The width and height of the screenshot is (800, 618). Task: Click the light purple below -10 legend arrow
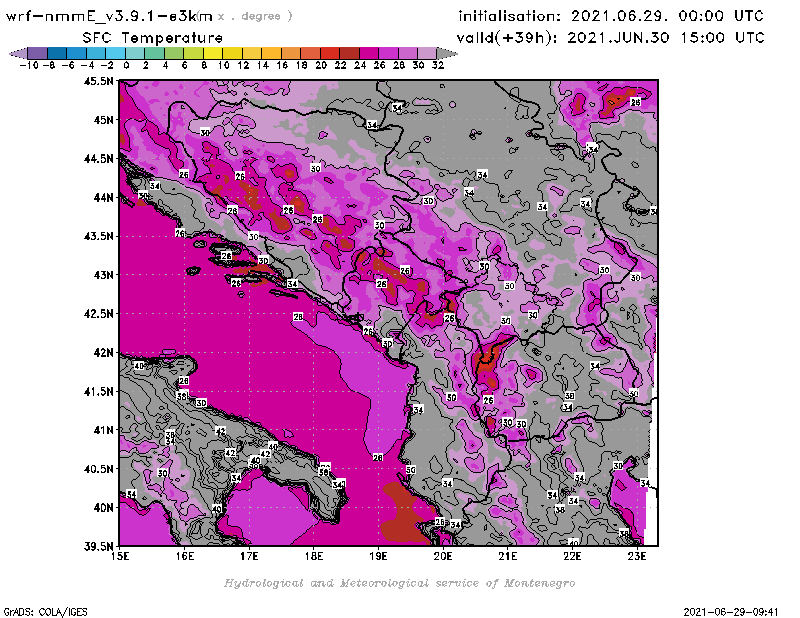[x=18, y=54]
